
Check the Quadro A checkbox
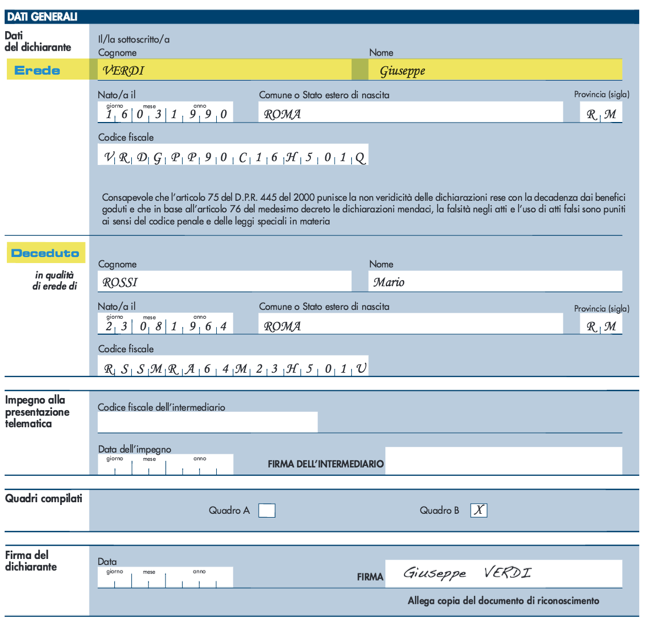267,510
